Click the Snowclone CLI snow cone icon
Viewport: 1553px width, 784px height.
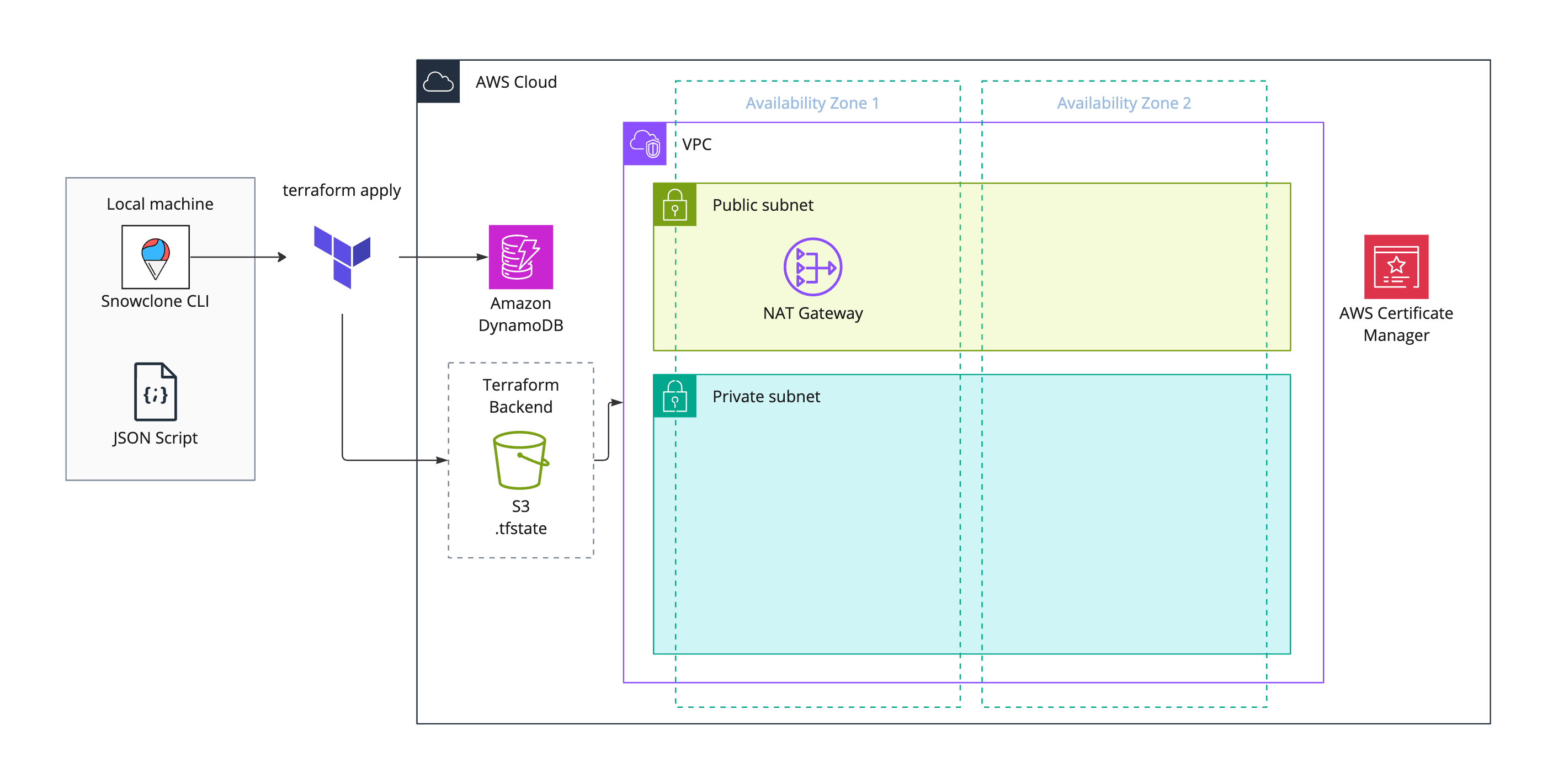pyautogui.click(x=156, y=257)
